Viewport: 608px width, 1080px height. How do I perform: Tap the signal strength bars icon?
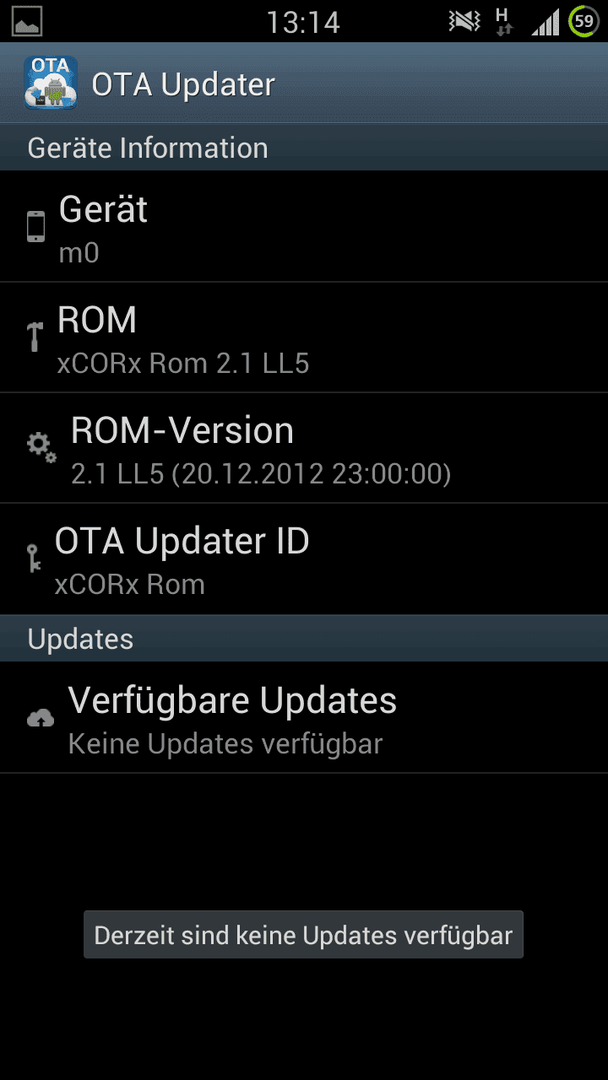545,23
